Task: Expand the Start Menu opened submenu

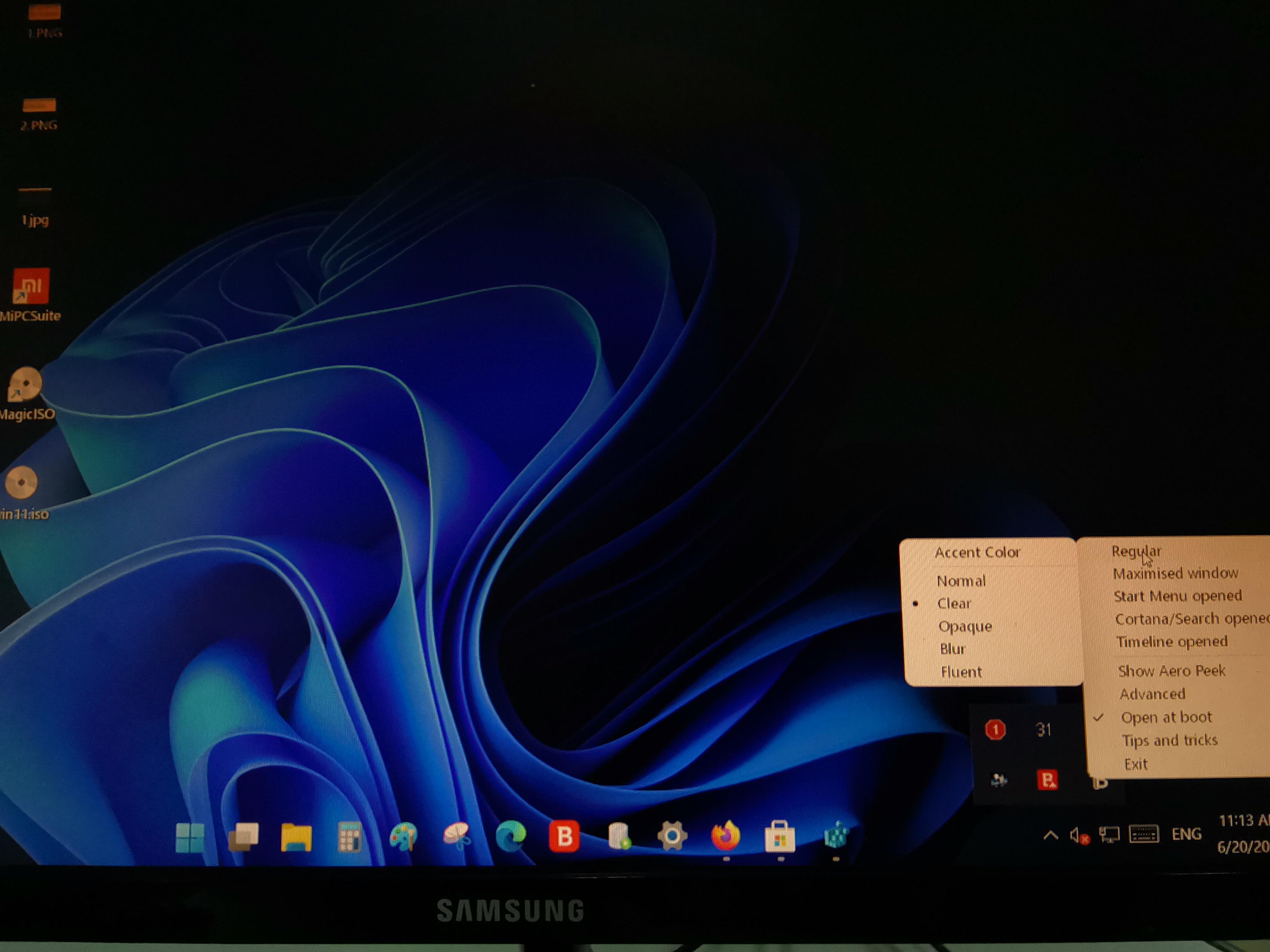Action: pyautogui.click(x=1177, y=596)
